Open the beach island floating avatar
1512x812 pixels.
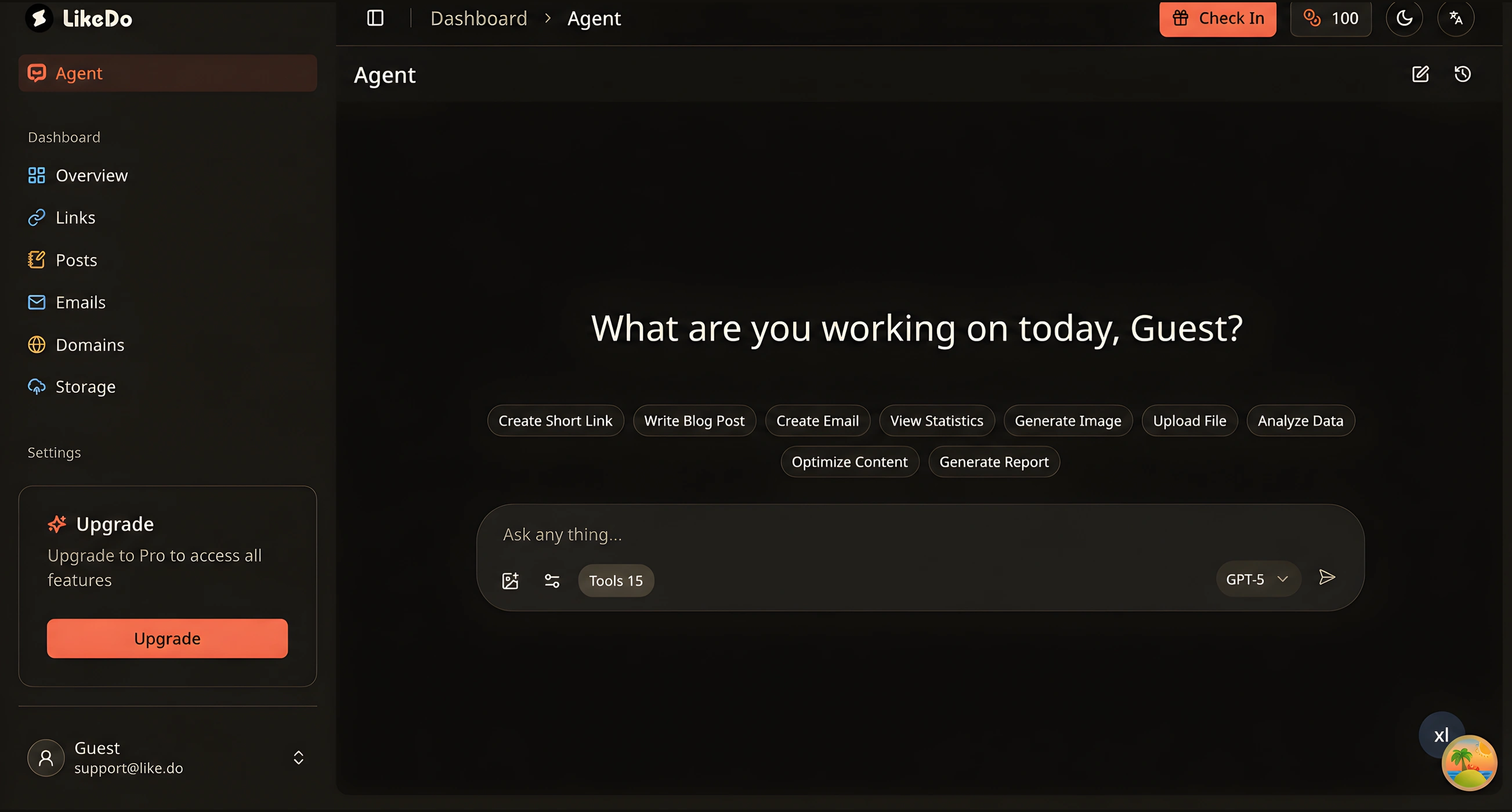click(x=1468, y=763)
